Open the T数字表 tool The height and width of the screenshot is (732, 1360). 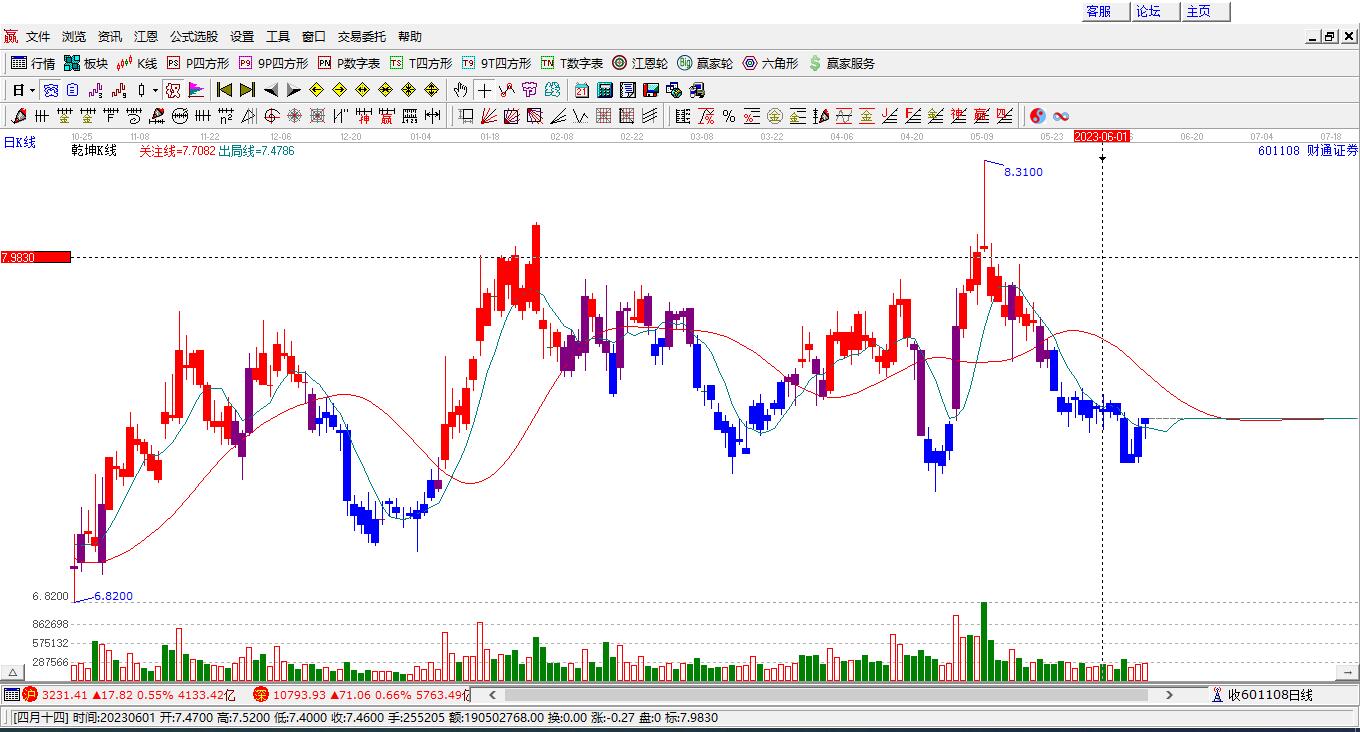pyautogui.click(x=572, y=63)
